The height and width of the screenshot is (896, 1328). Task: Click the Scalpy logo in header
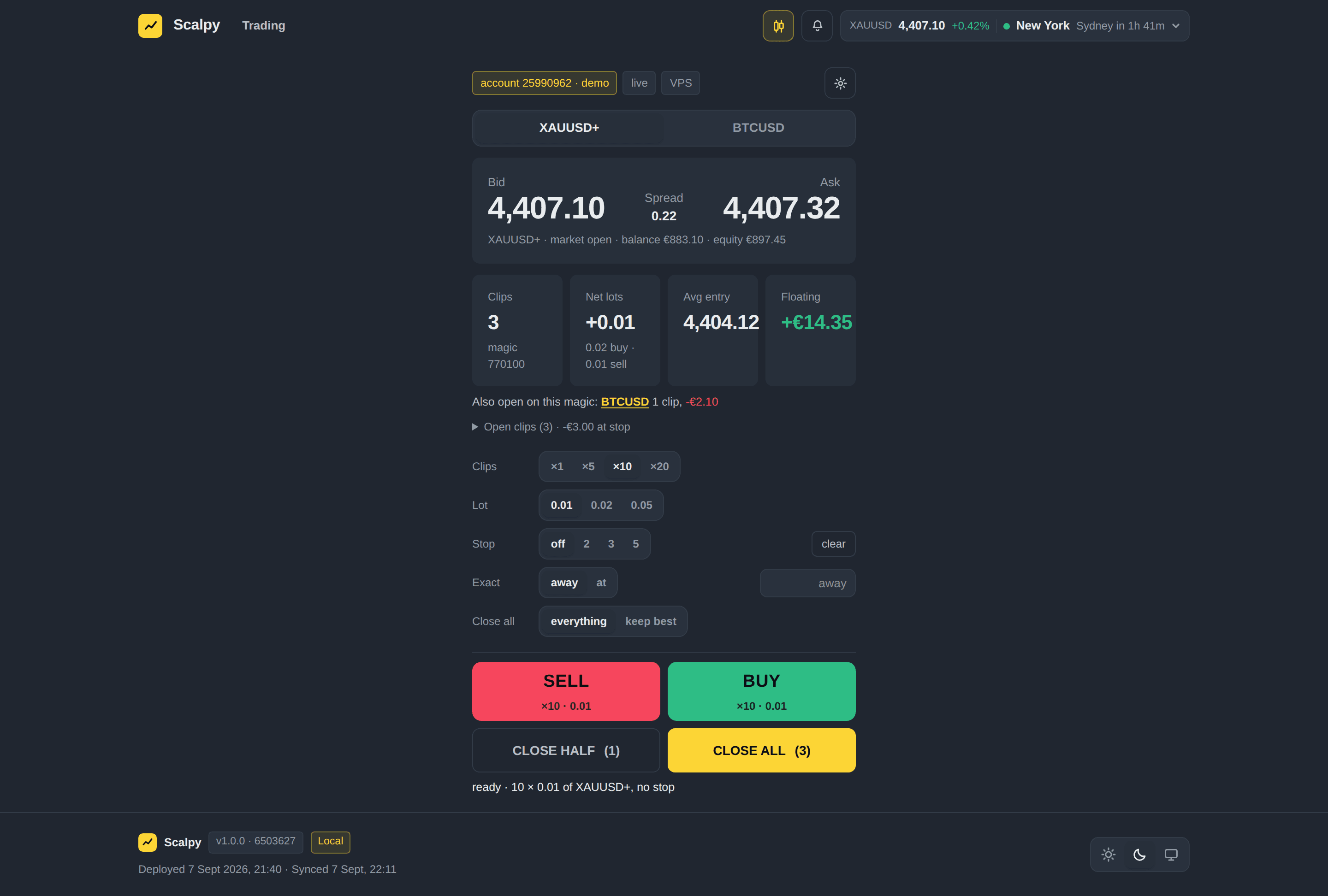pos(150,26)
